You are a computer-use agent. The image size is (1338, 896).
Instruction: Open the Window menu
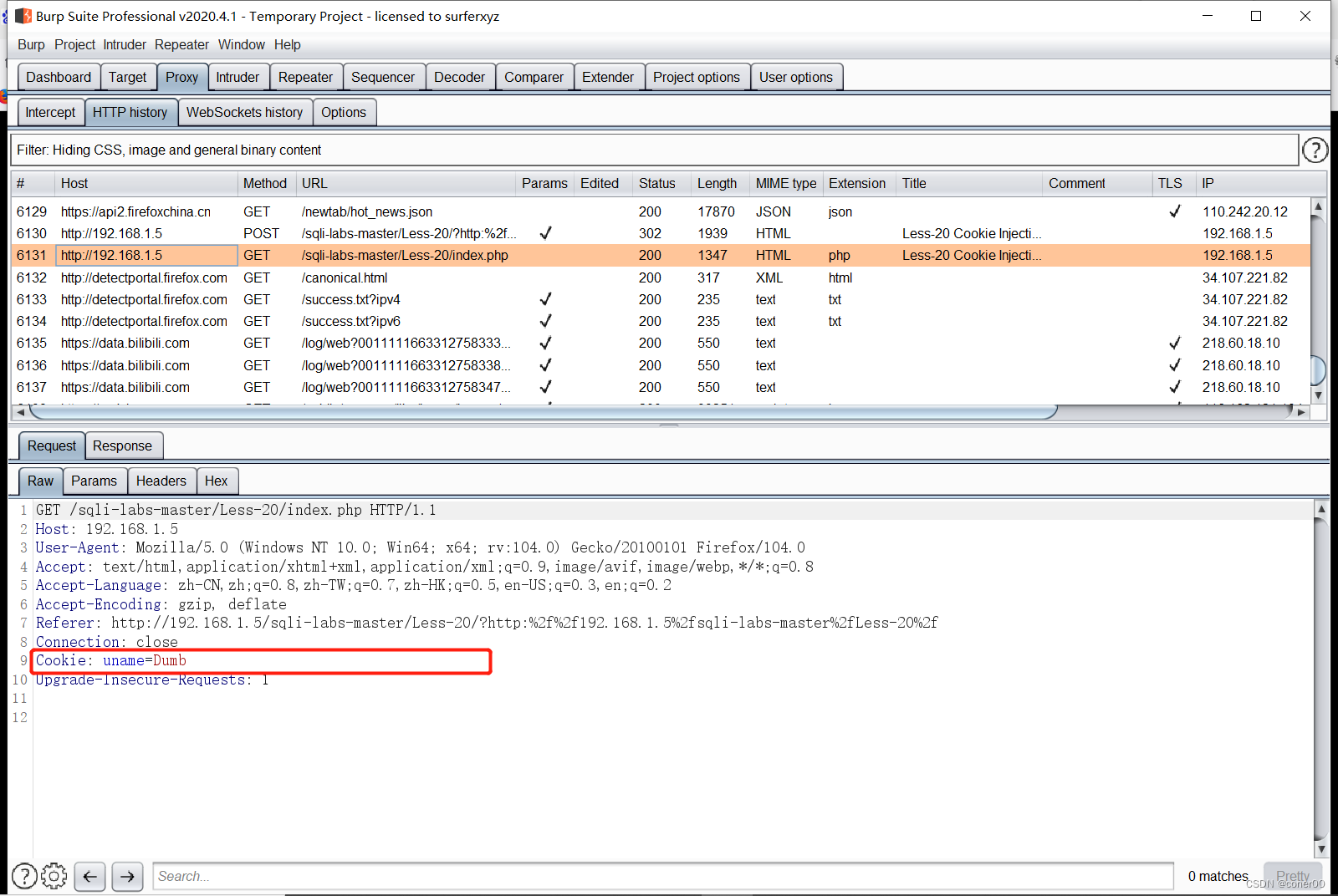242,45
